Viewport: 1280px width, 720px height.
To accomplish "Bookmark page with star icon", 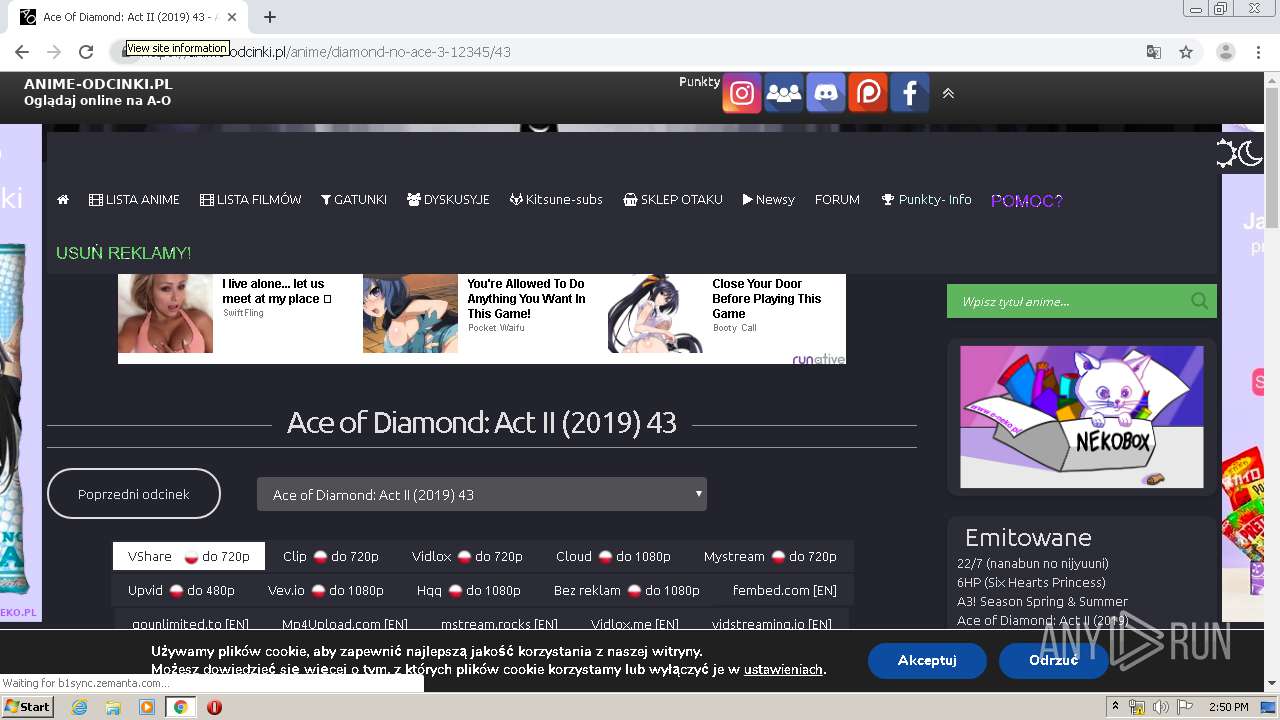I will [x=1186, y=52].
